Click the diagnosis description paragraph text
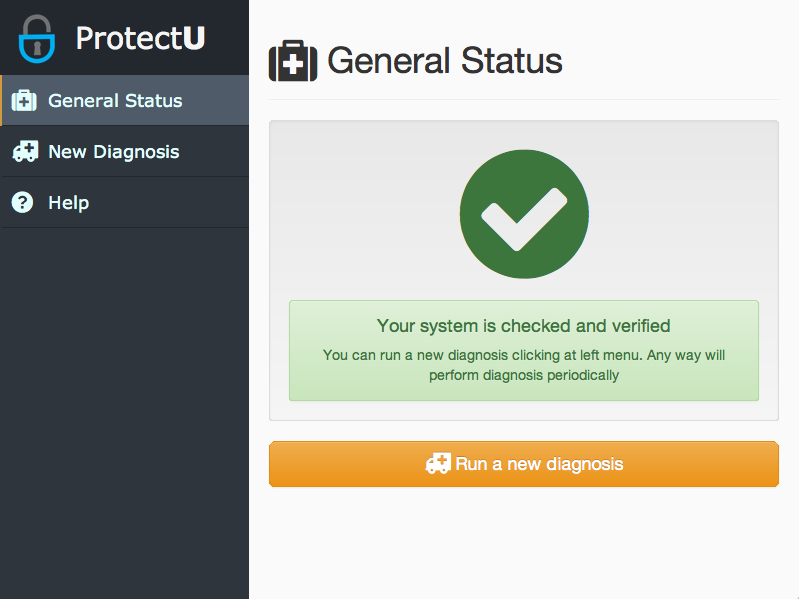 [x=523, y=365]
